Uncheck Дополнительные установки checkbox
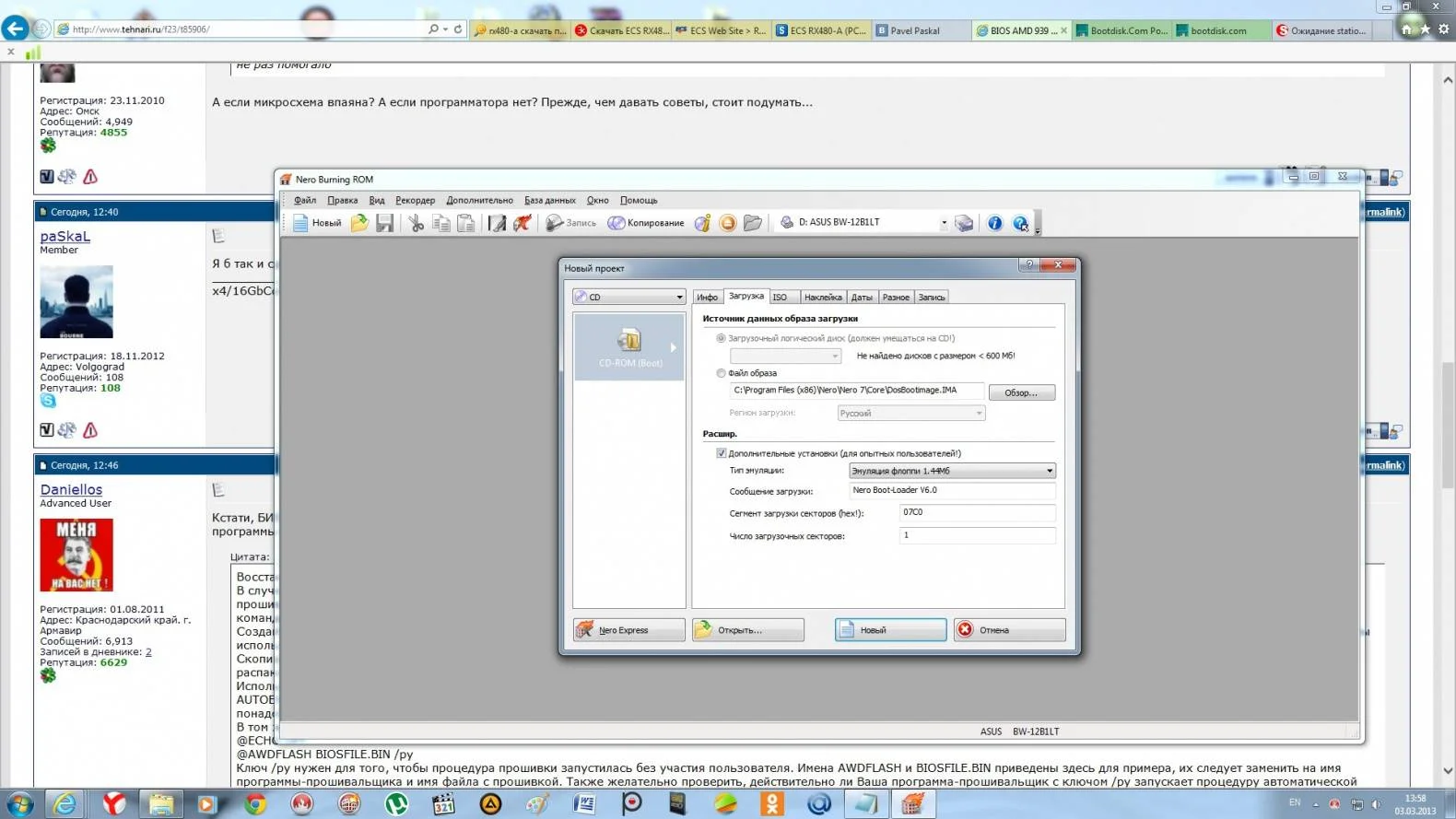1456x819 pixels. pyautogui.click(x=722, y=453)
